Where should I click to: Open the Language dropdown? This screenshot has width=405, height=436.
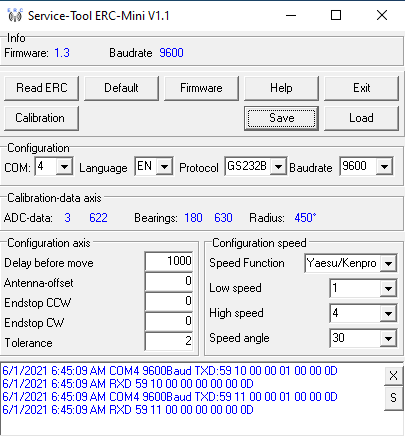coord(164,166)
